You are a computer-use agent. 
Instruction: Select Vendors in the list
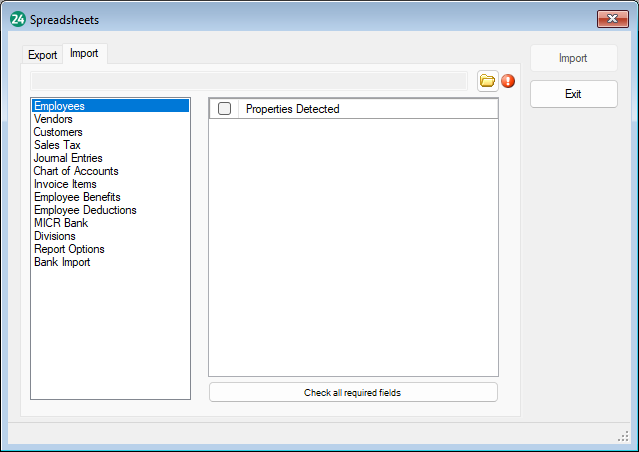coord(53,119)
